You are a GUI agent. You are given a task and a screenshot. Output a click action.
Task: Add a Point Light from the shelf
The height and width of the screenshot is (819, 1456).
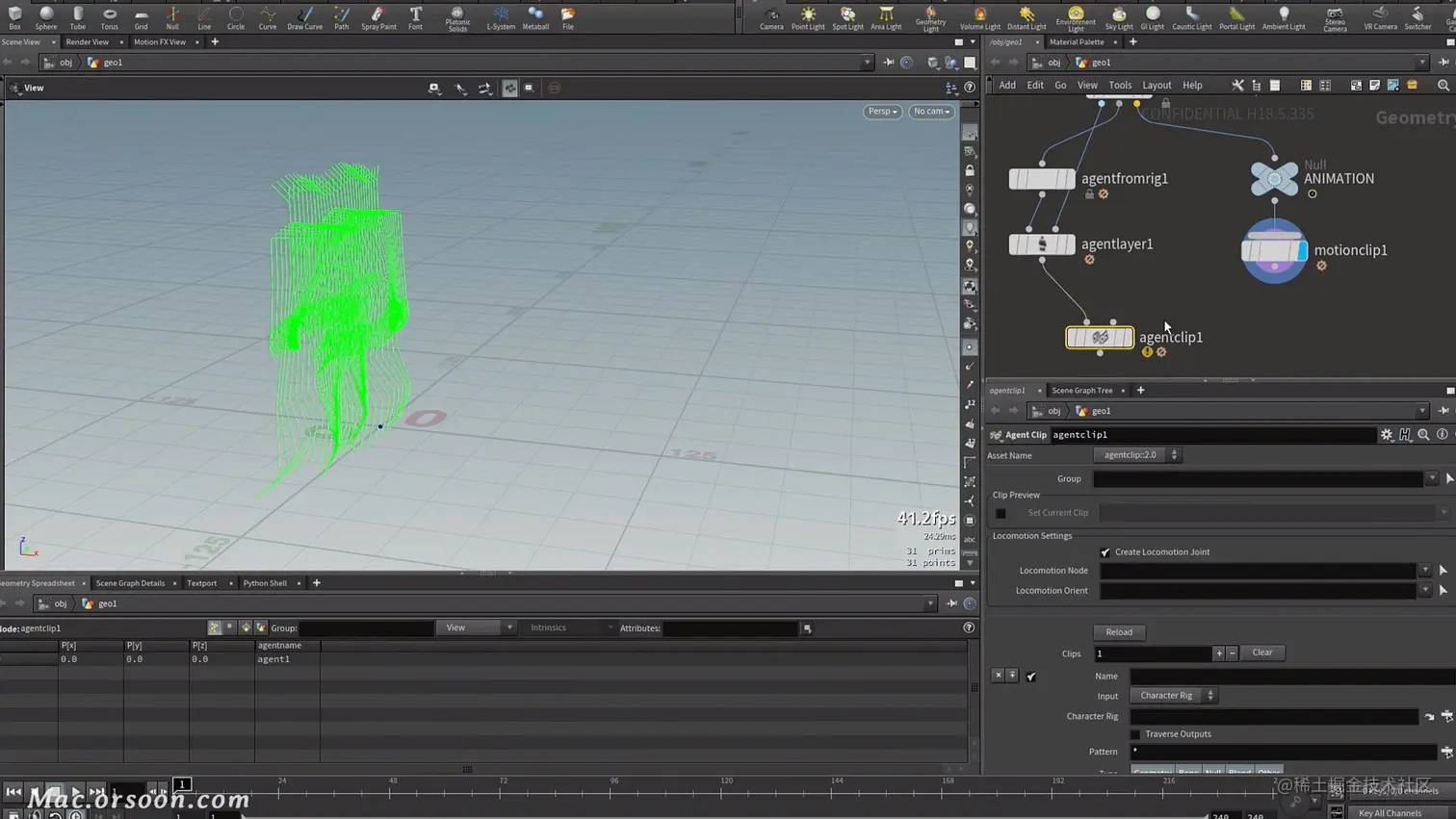(808, 17)
